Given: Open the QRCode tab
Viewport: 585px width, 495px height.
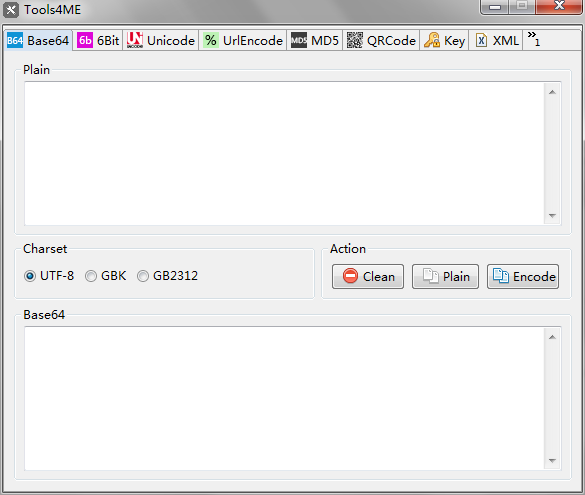Looking at the screenshot, I should tap(381, 40).
